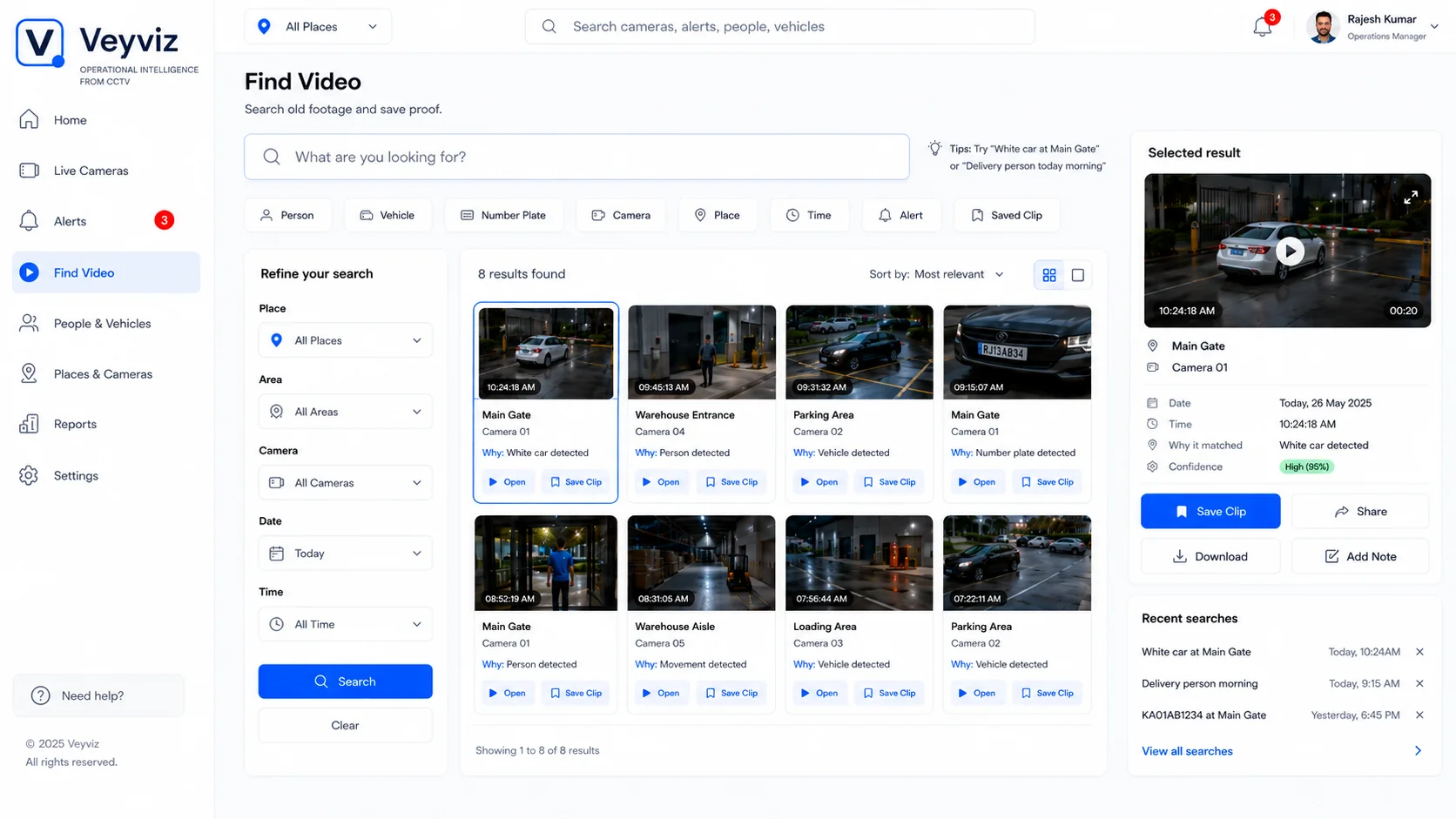Viewport: 1456px width, 819px height.
Task: Switch to single-column list view
Action: click(x=1078, y=275)
